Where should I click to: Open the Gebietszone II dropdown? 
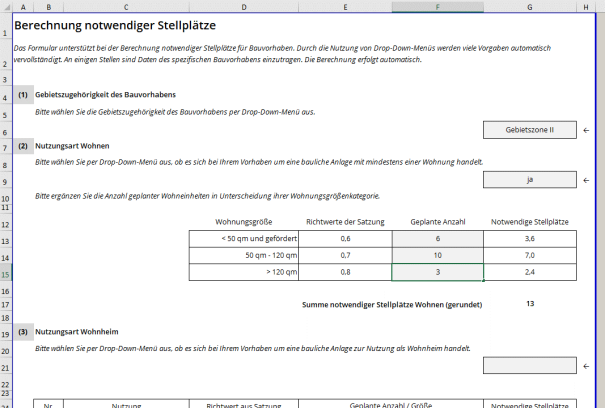pyautogui.click(x=529, y=130)
